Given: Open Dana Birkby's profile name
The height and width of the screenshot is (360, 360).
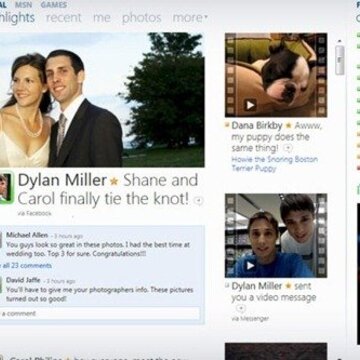Looking at the screenshot, I should pyautogui.click(x=257, y=126).
